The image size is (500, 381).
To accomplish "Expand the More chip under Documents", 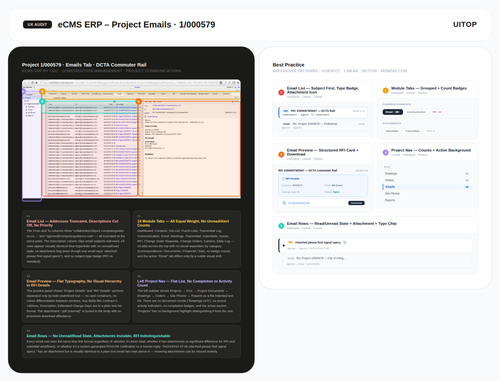I will pos(430,131).
